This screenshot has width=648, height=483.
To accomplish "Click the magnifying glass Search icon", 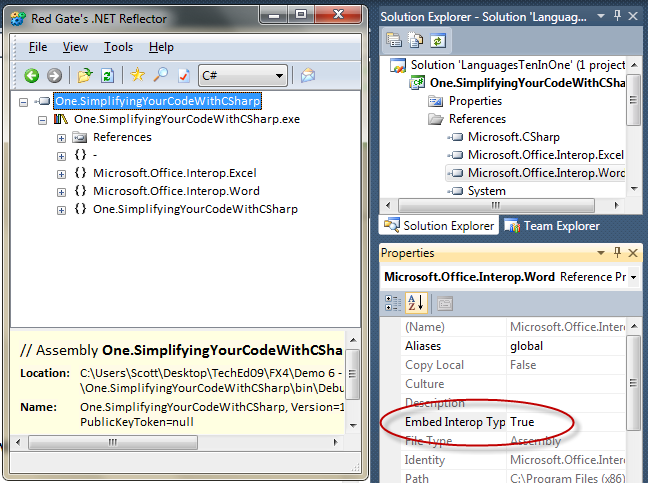I will pos(161,75).
